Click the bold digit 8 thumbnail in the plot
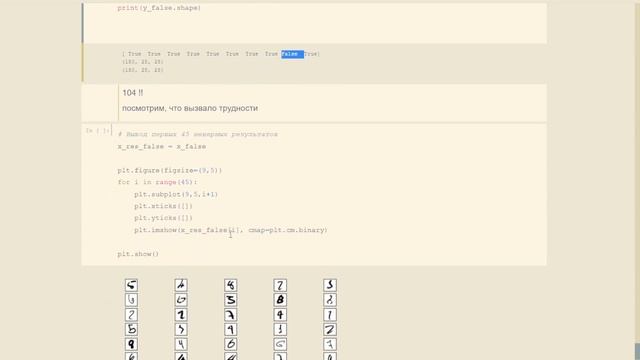Screen dimensions: 640x360 pos(280,300)
